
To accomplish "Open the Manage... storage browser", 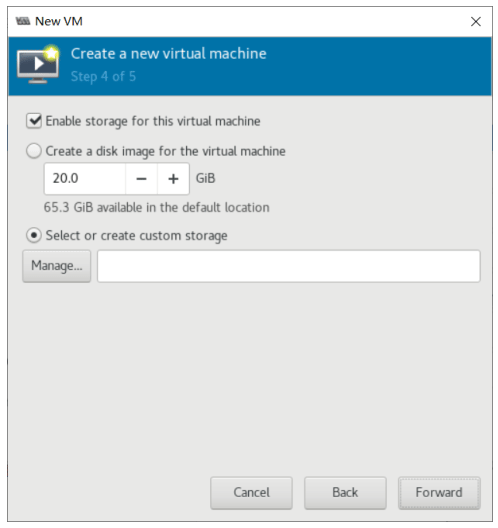I will tap(57, 266).
